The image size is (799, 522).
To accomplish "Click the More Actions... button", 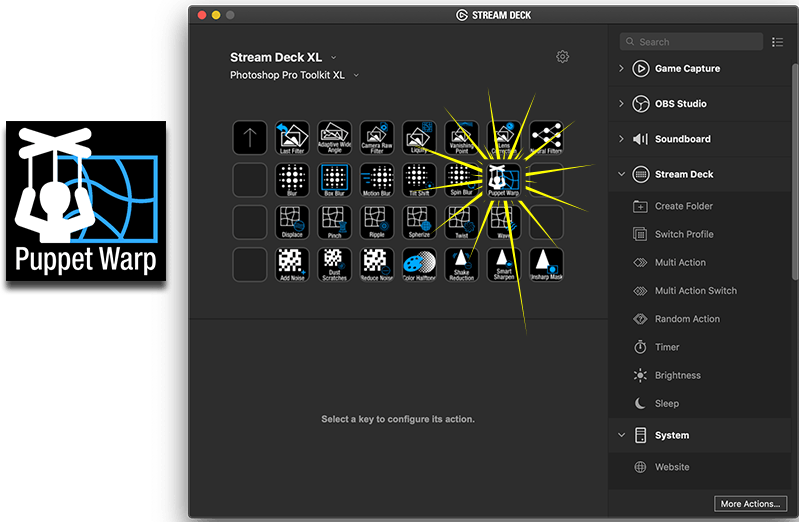I will [750, 504].
